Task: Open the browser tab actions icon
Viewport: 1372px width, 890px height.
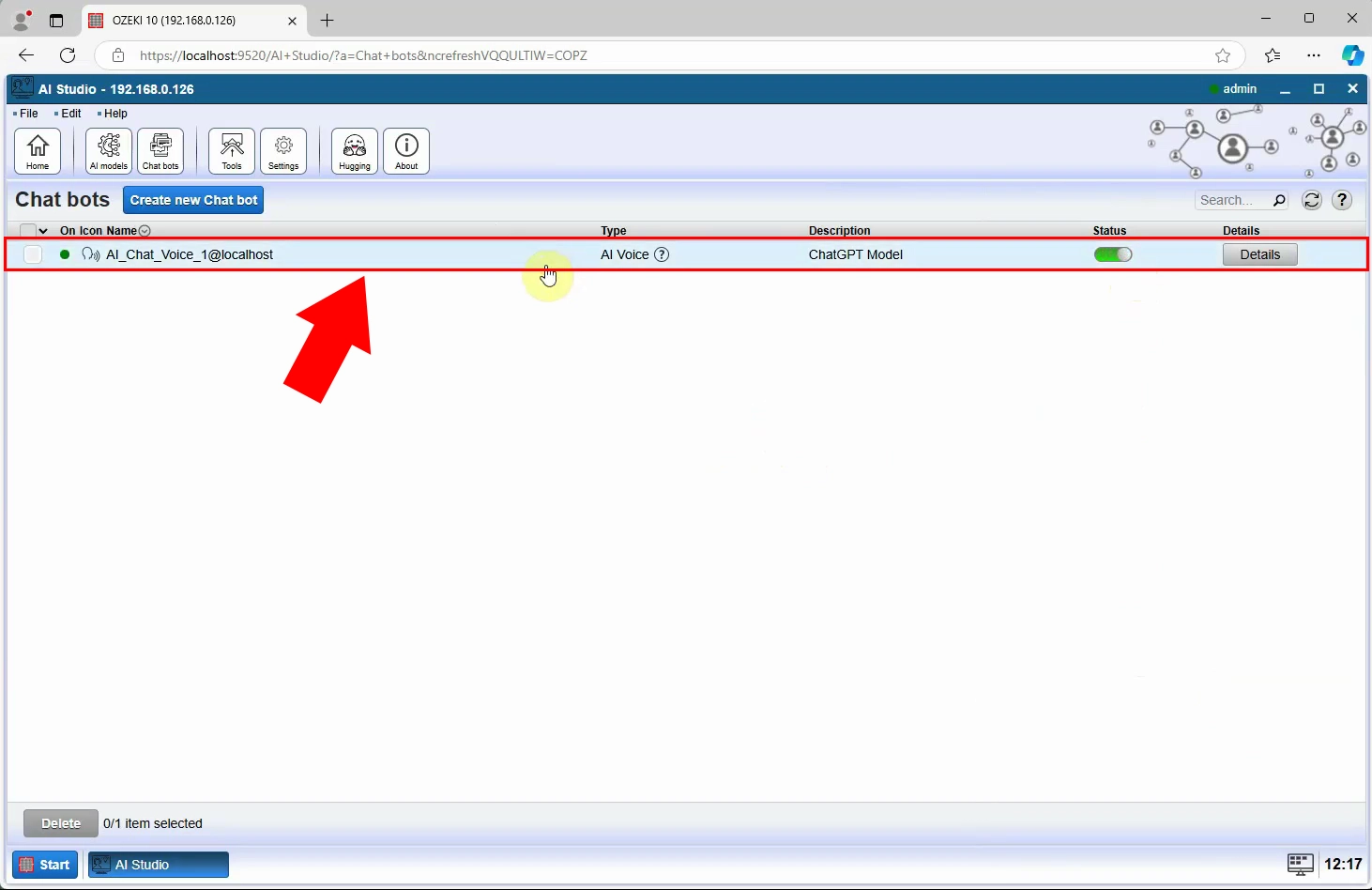Action: [56, 20]
